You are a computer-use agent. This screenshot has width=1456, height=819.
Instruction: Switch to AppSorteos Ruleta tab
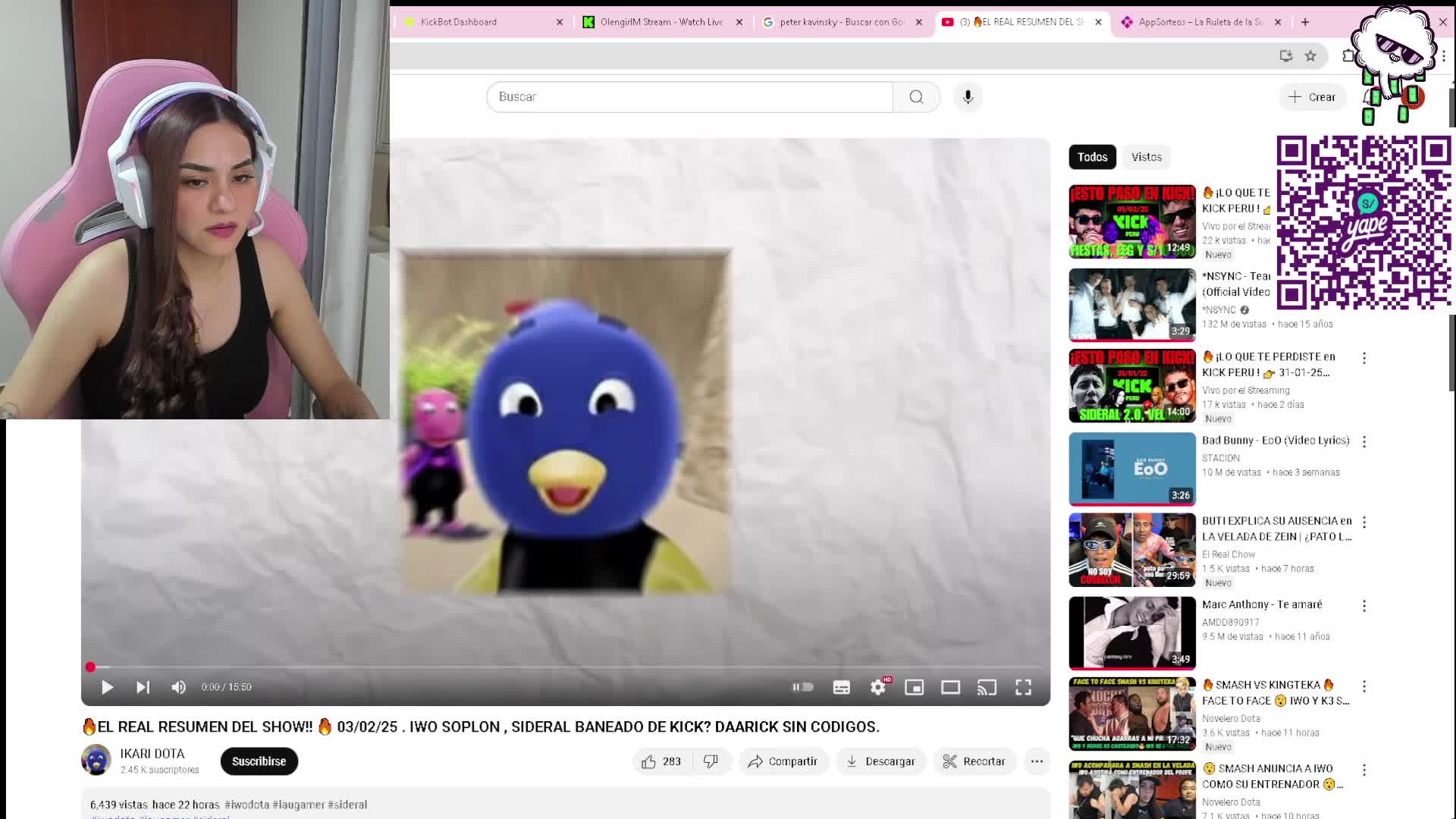coord(1200,22)
